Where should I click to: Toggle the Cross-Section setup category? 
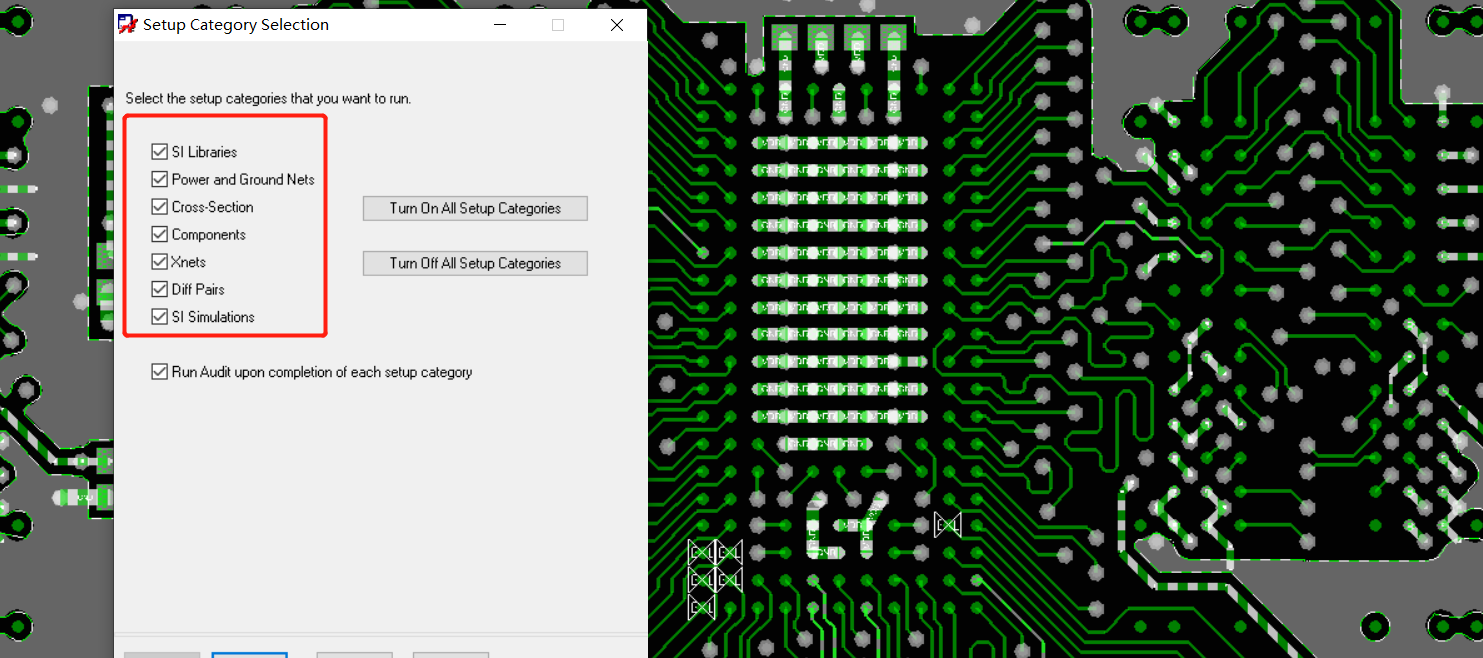click(159, 207)
